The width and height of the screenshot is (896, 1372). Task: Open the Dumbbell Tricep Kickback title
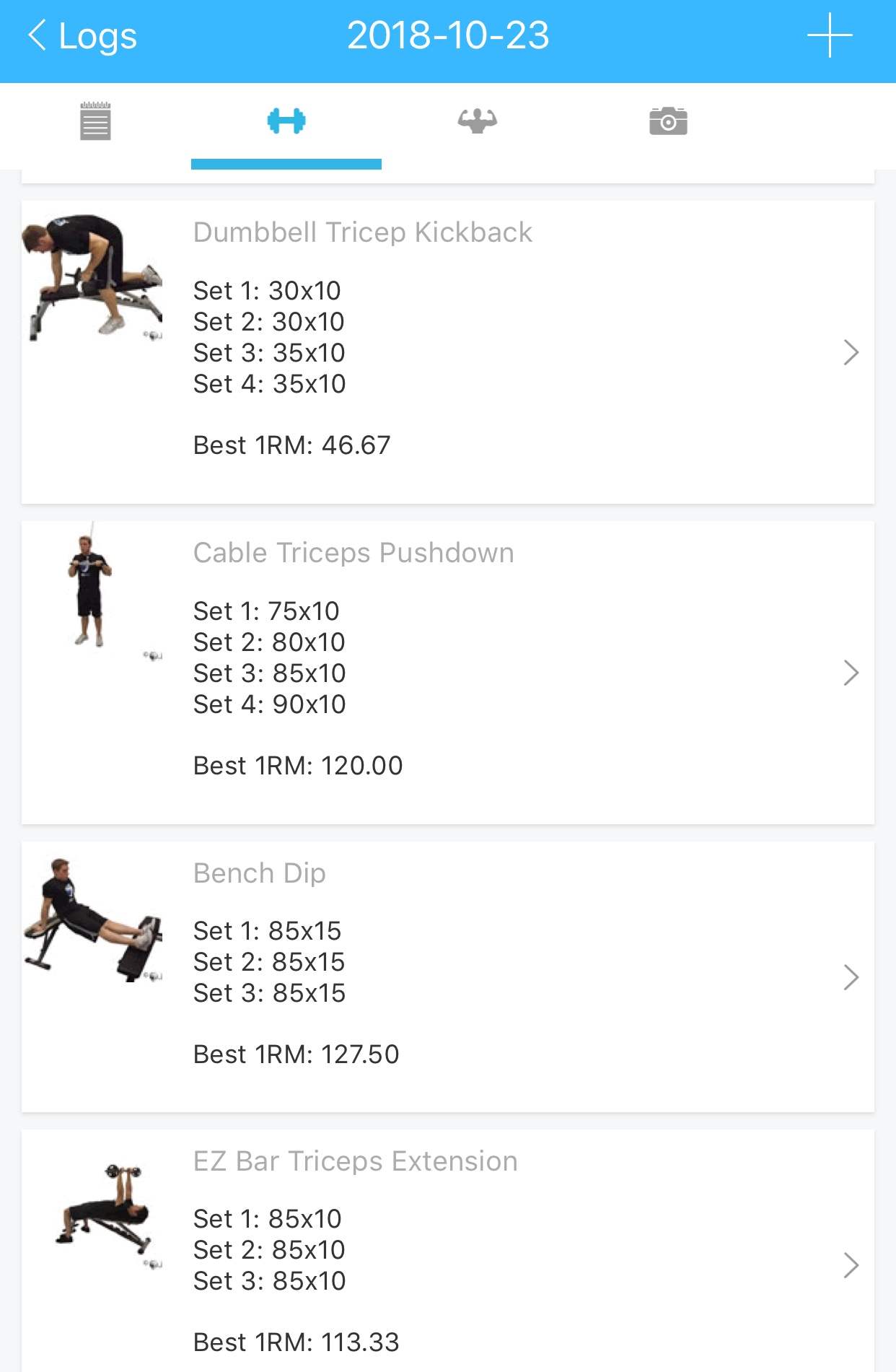362,232
